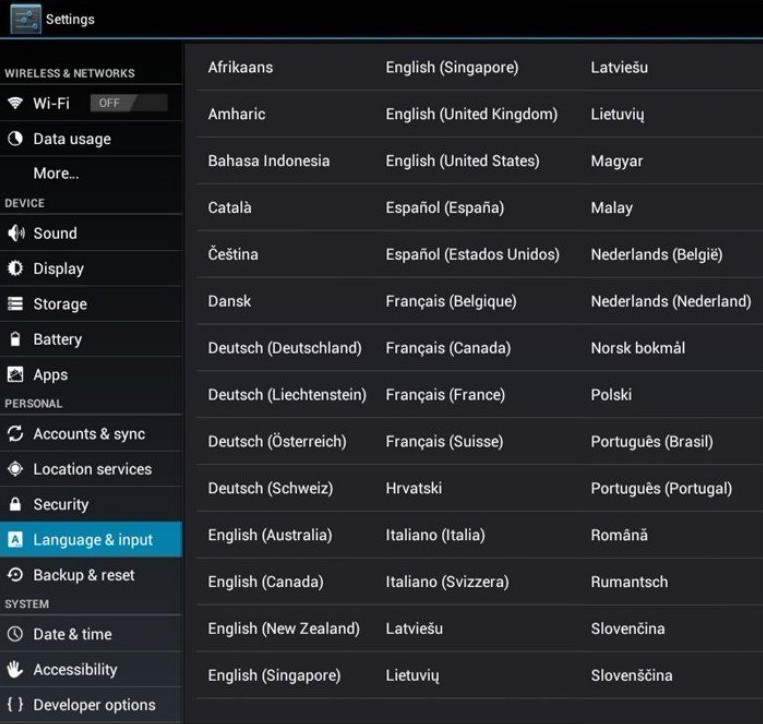Toggle the Wi-Fi OFF switch
The image size is (763, 724).
pos(129,103)
